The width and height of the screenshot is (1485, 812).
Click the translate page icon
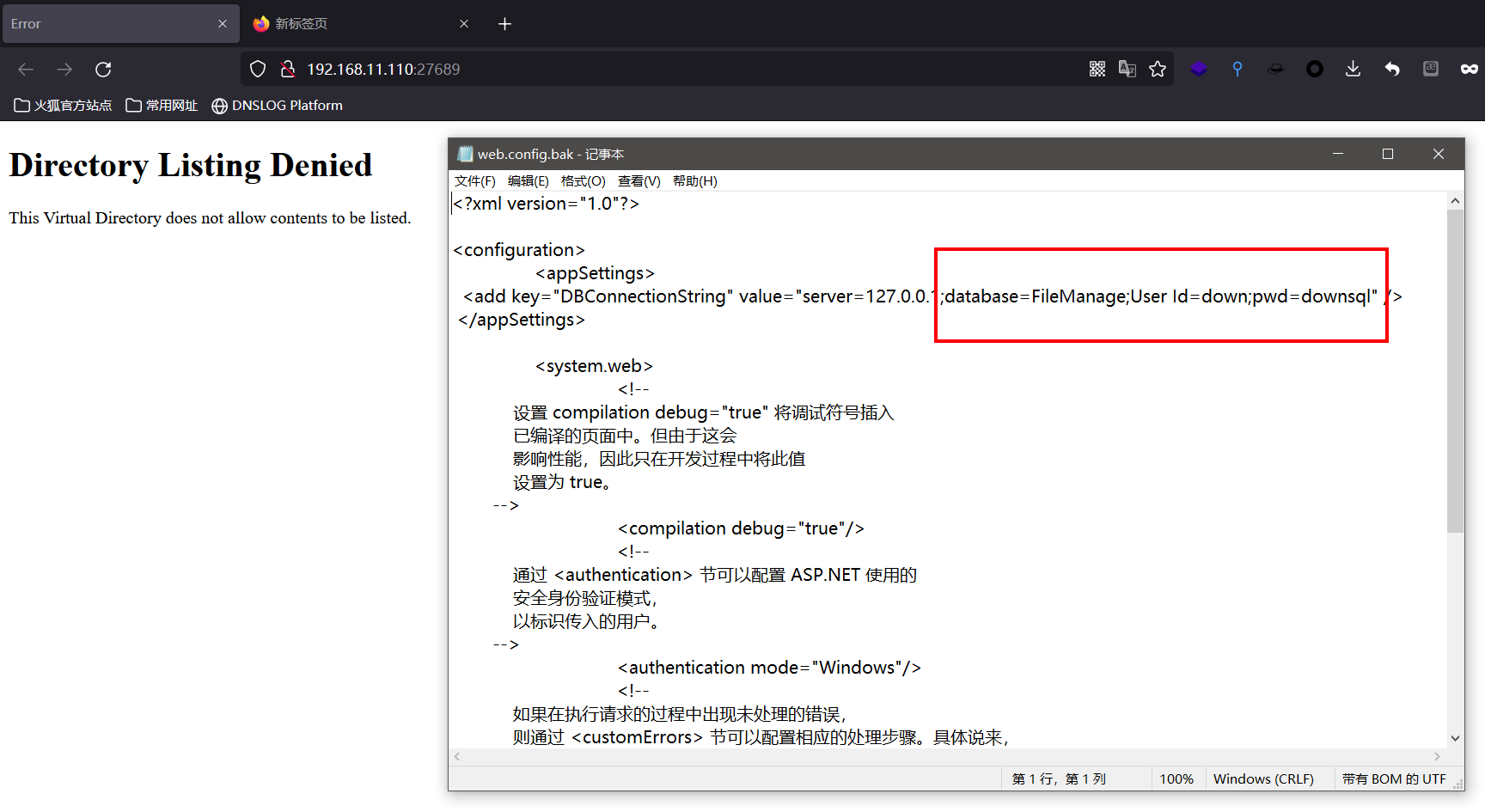click(x=1127, y=69)
